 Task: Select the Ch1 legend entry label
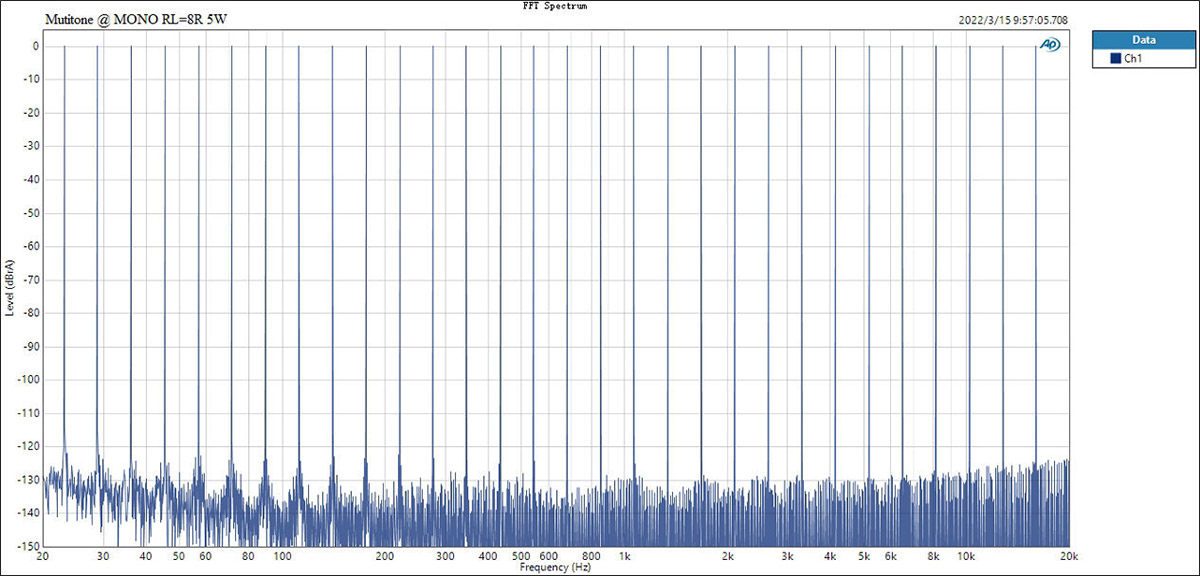(1133, 59)
